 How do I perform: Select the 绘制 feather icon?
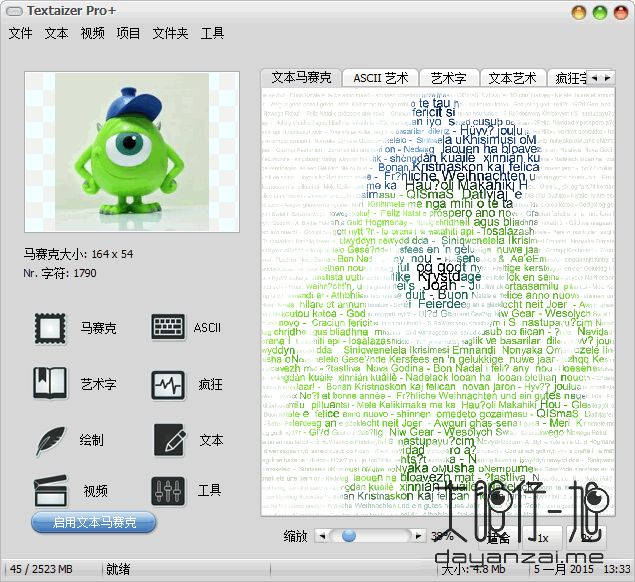click(51, 440)
